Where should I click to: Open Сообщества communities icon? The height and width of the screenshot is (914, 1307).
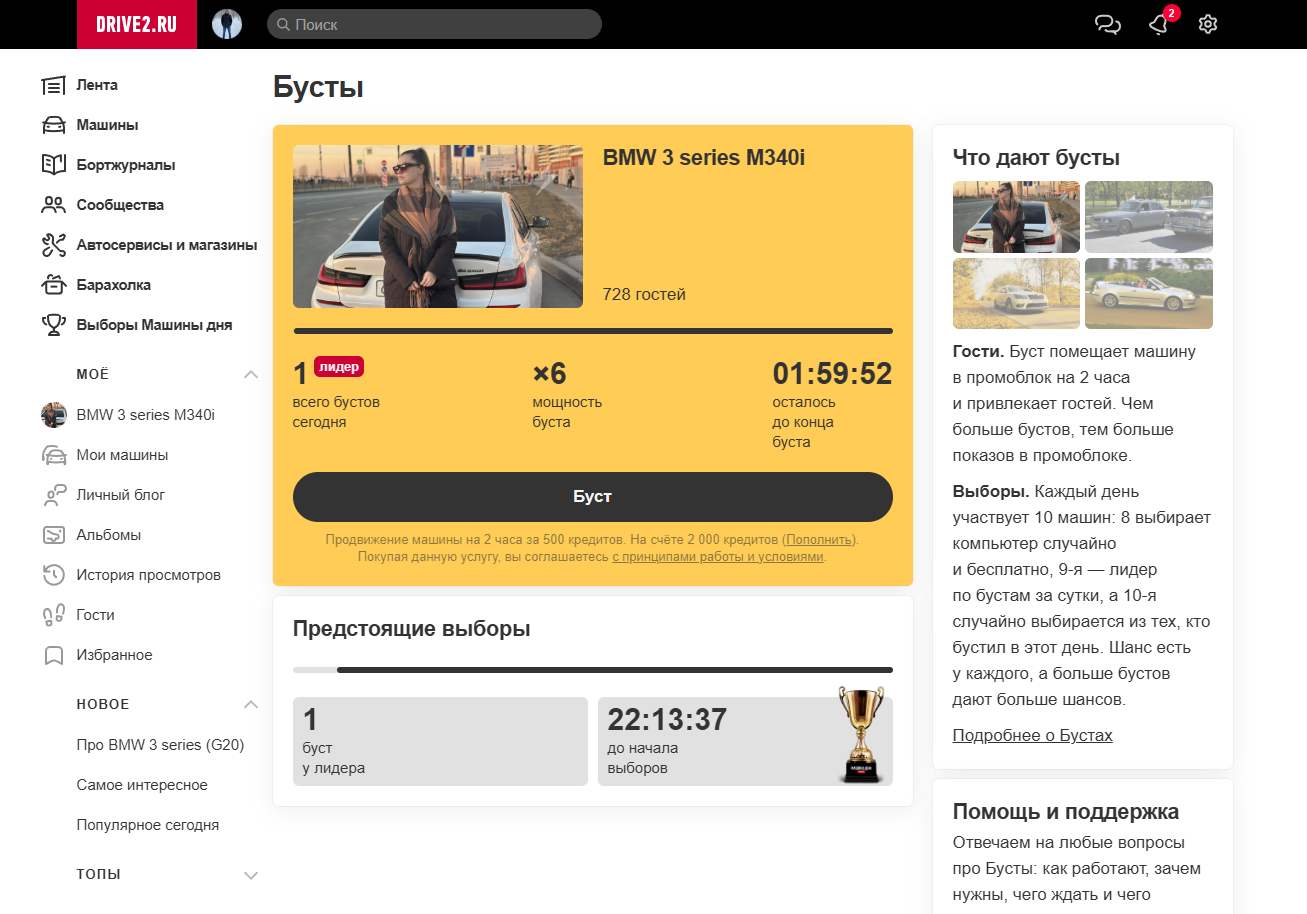(53, 205)
